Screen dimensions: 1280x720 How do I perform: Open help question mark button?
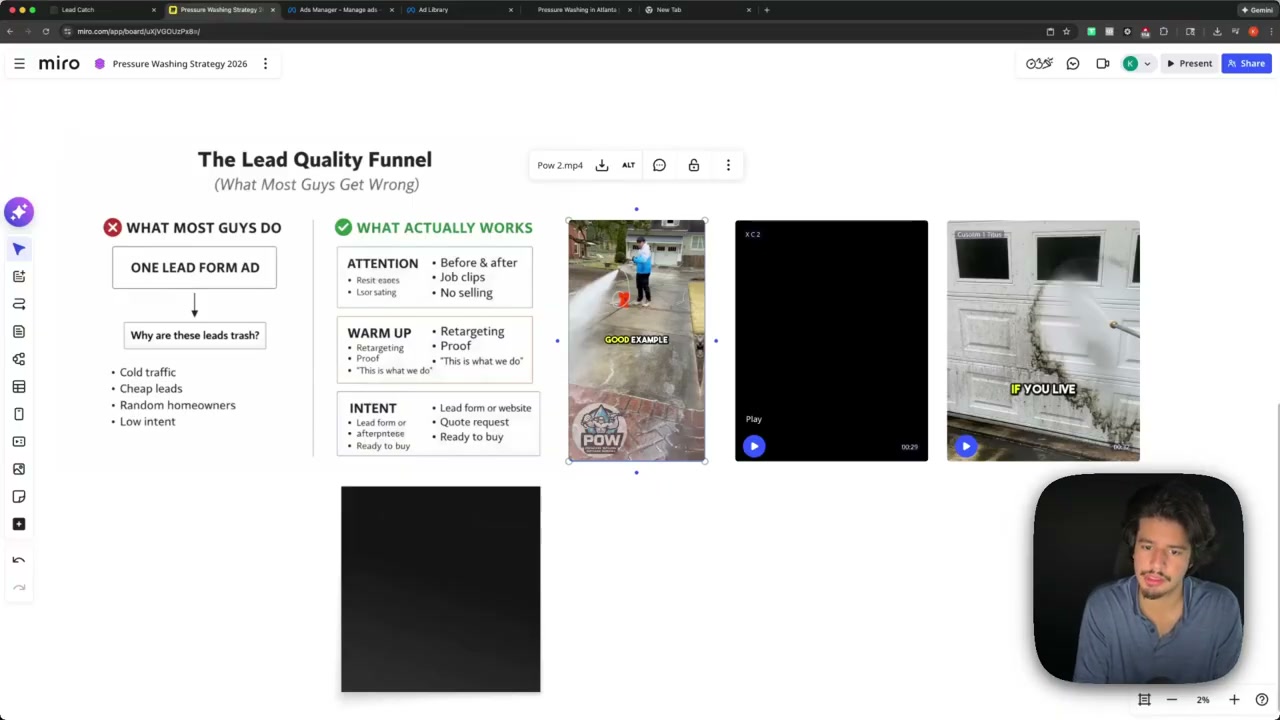tap(1262, 700)
